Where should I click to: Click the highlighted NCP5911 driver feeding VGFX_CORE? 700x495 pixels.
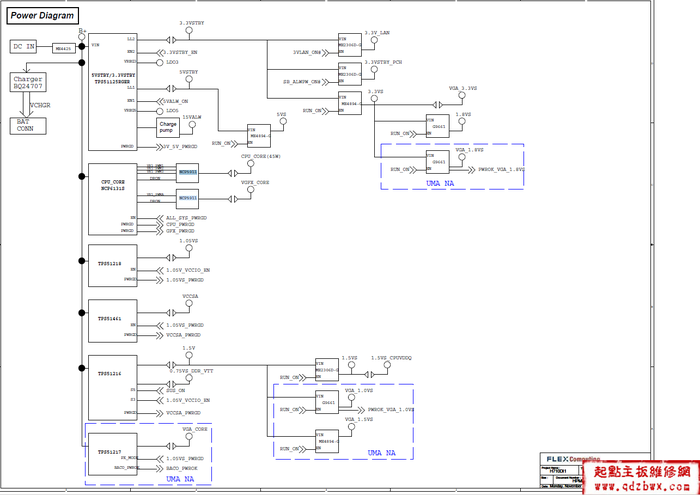(x=188, y=198)
